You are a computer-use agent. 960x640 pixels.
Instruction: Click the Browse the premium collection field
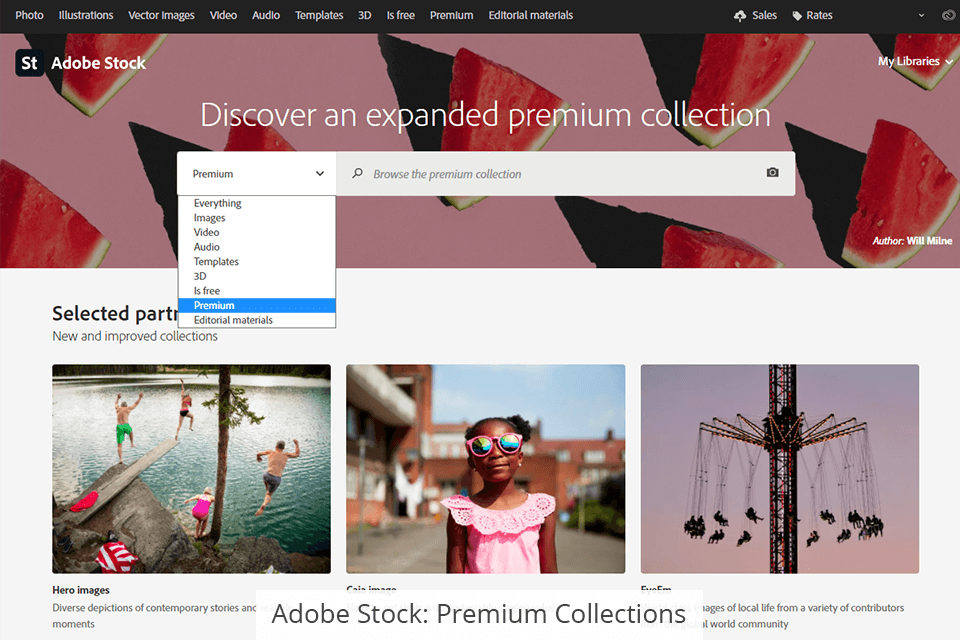click(566, 174)
